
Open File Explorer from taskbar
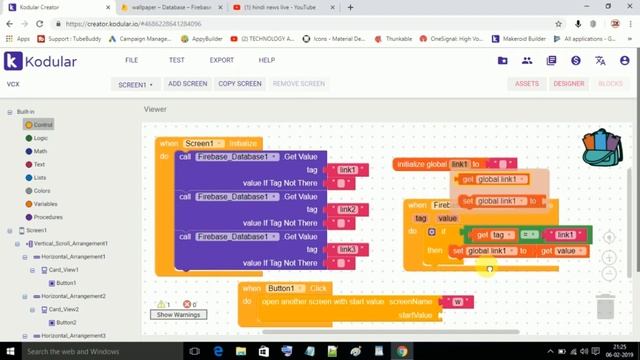241,351
